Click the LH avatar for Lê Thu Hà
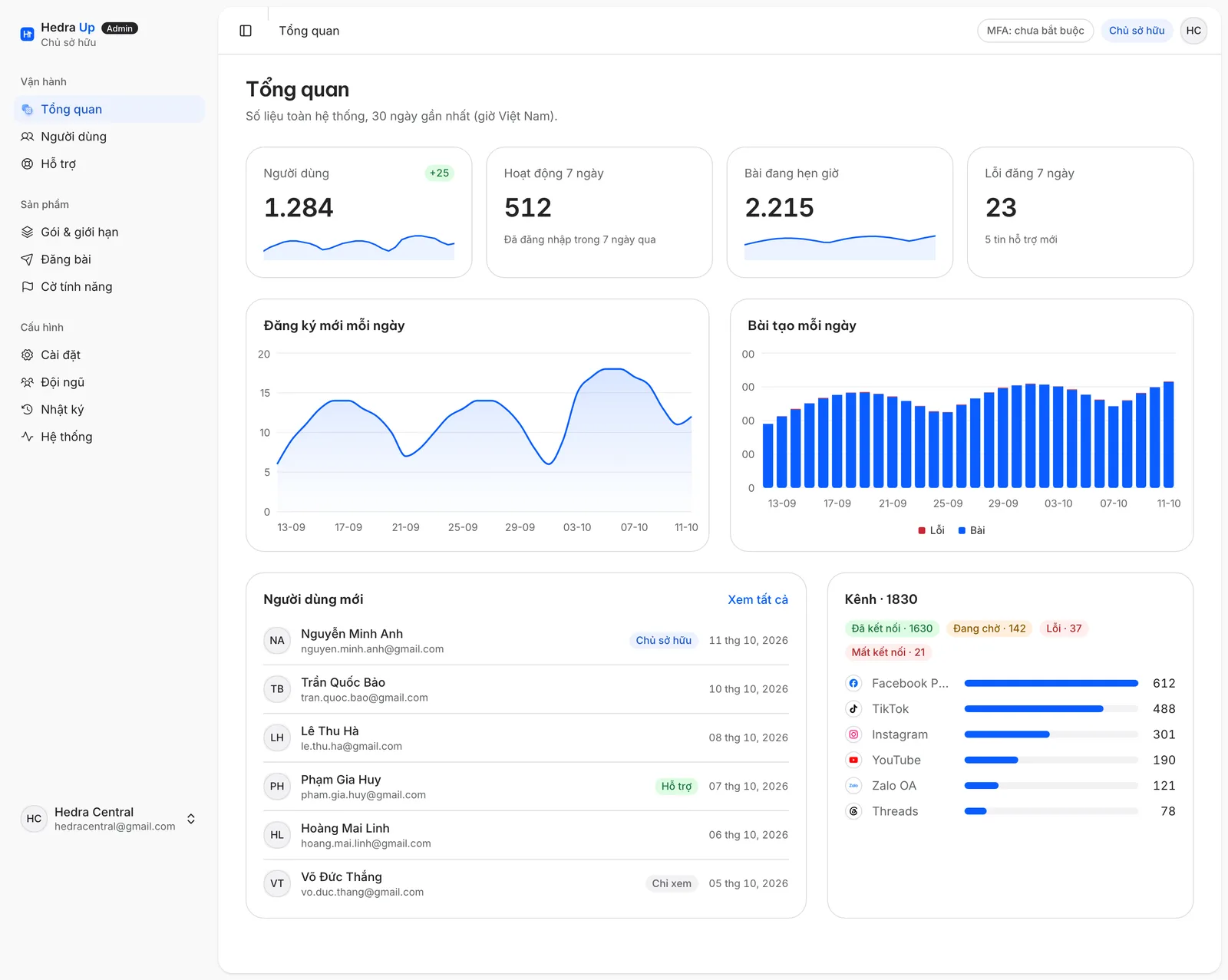 point(277,737)
